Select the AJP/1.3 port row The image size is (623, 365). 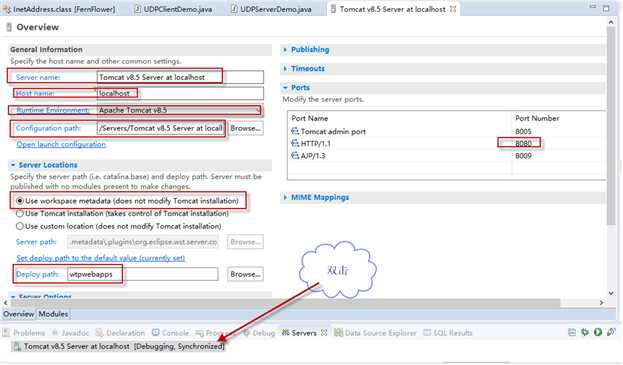tap(447, 156)
